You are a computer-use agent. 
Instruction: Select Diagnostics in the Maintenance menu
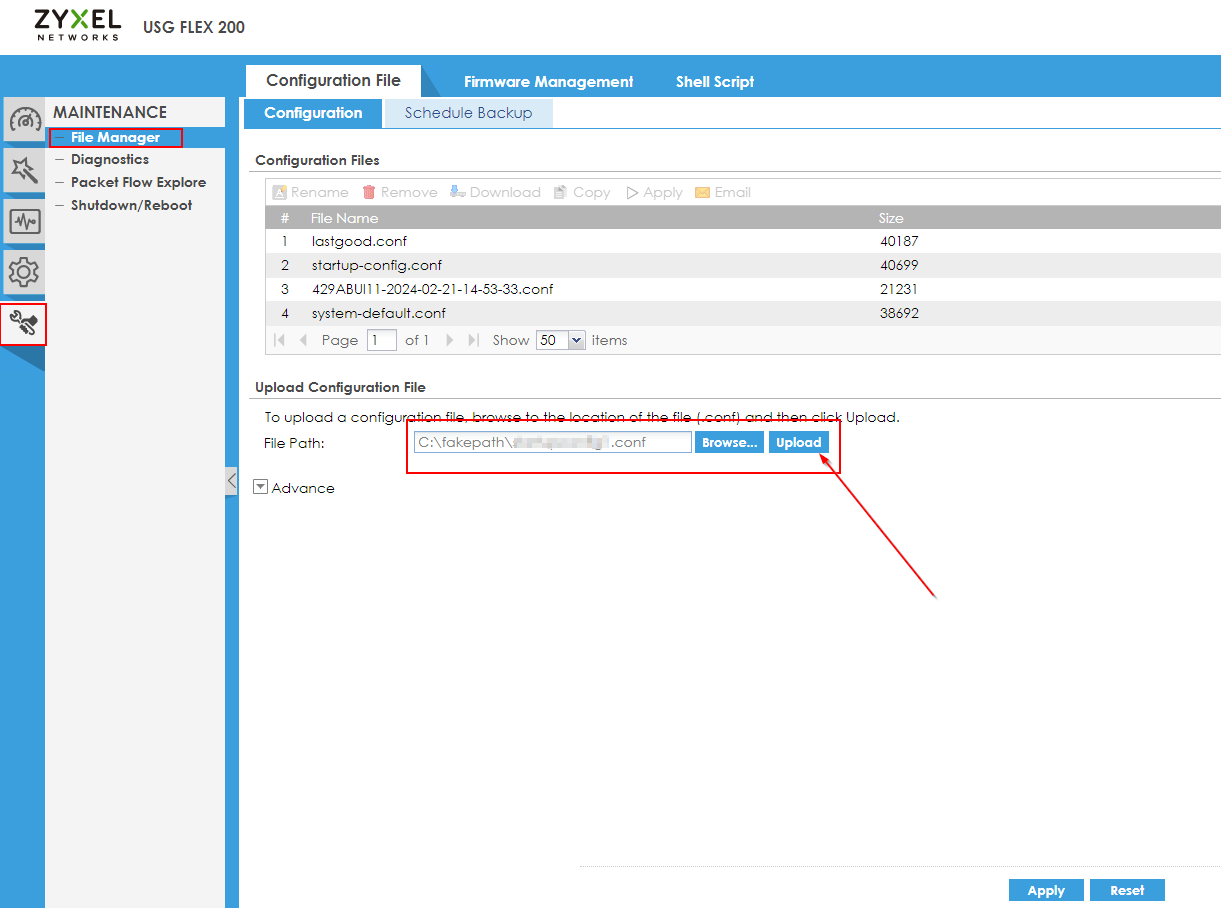110,159
